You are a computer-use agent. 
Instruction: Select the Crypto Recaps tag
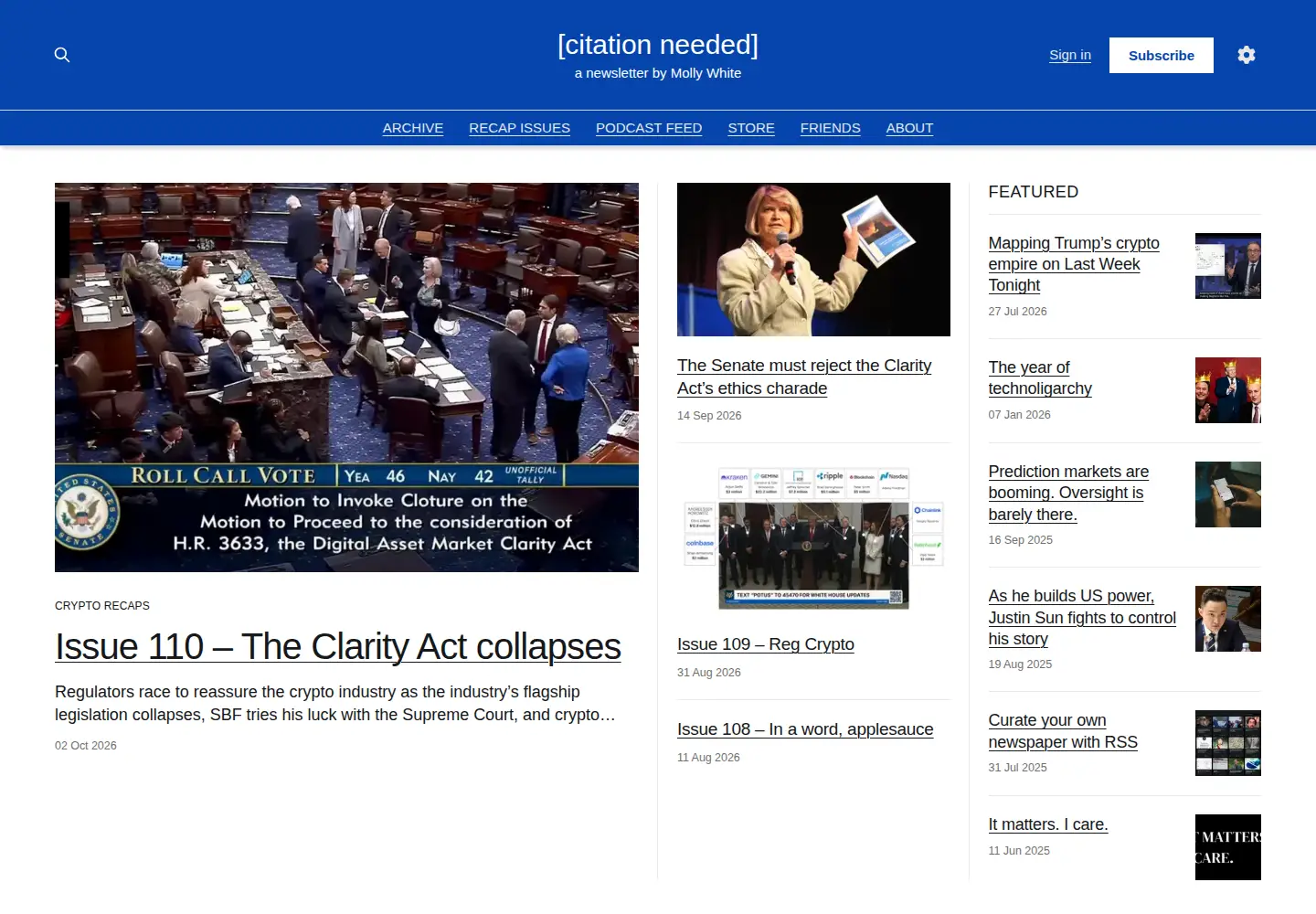102,606
